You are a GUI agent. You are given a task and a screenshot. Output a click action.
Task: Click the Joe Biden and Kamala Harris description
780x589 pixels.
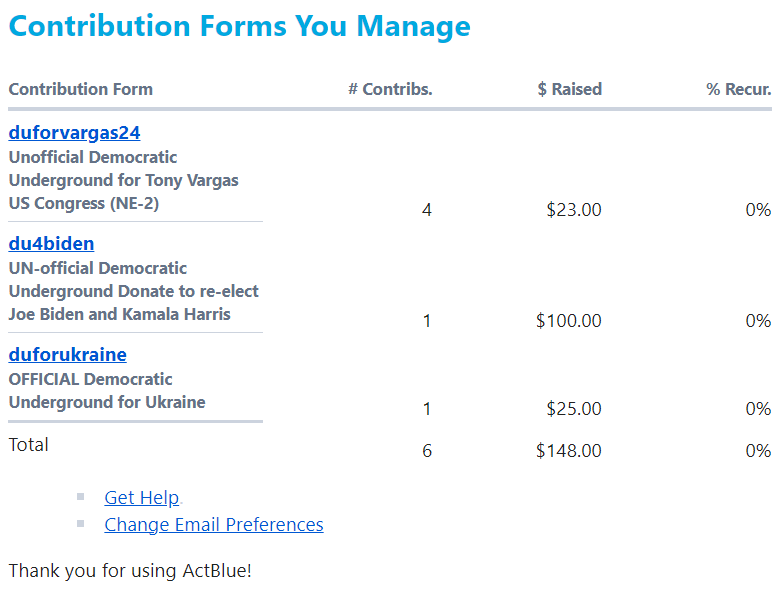(x=120, y=314)
